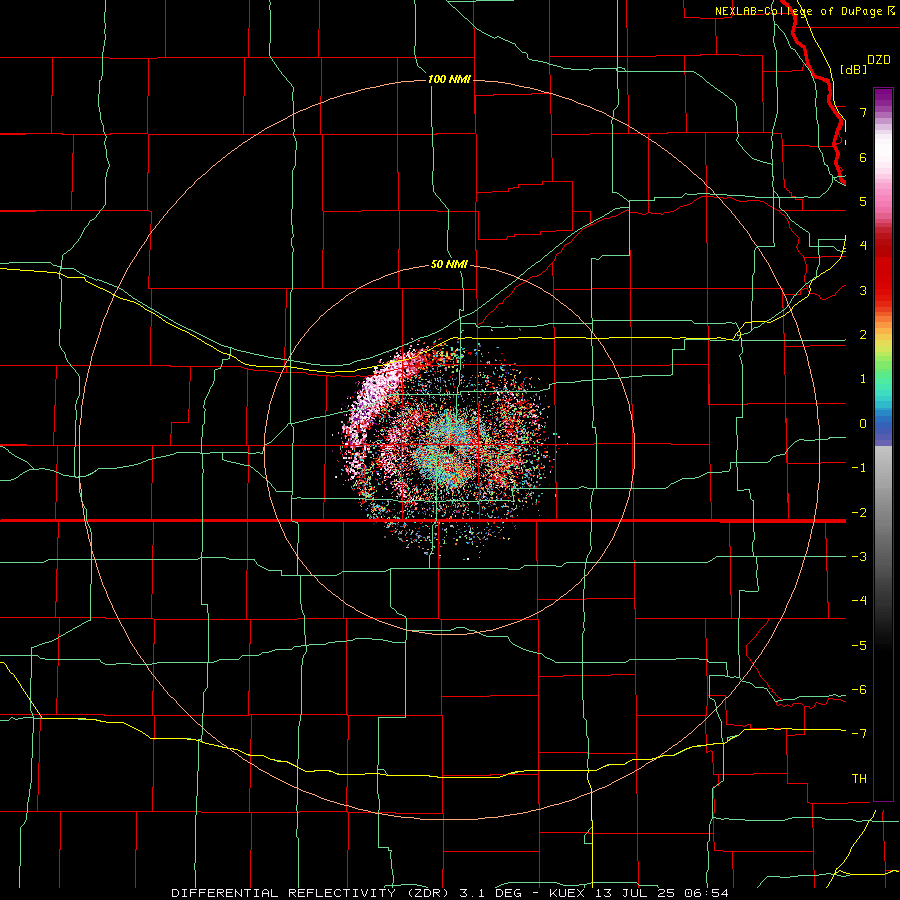Click the KUEX radar site identifier
Image resolution: width=900 pixels, height=900 pixels.
point(566,893)
